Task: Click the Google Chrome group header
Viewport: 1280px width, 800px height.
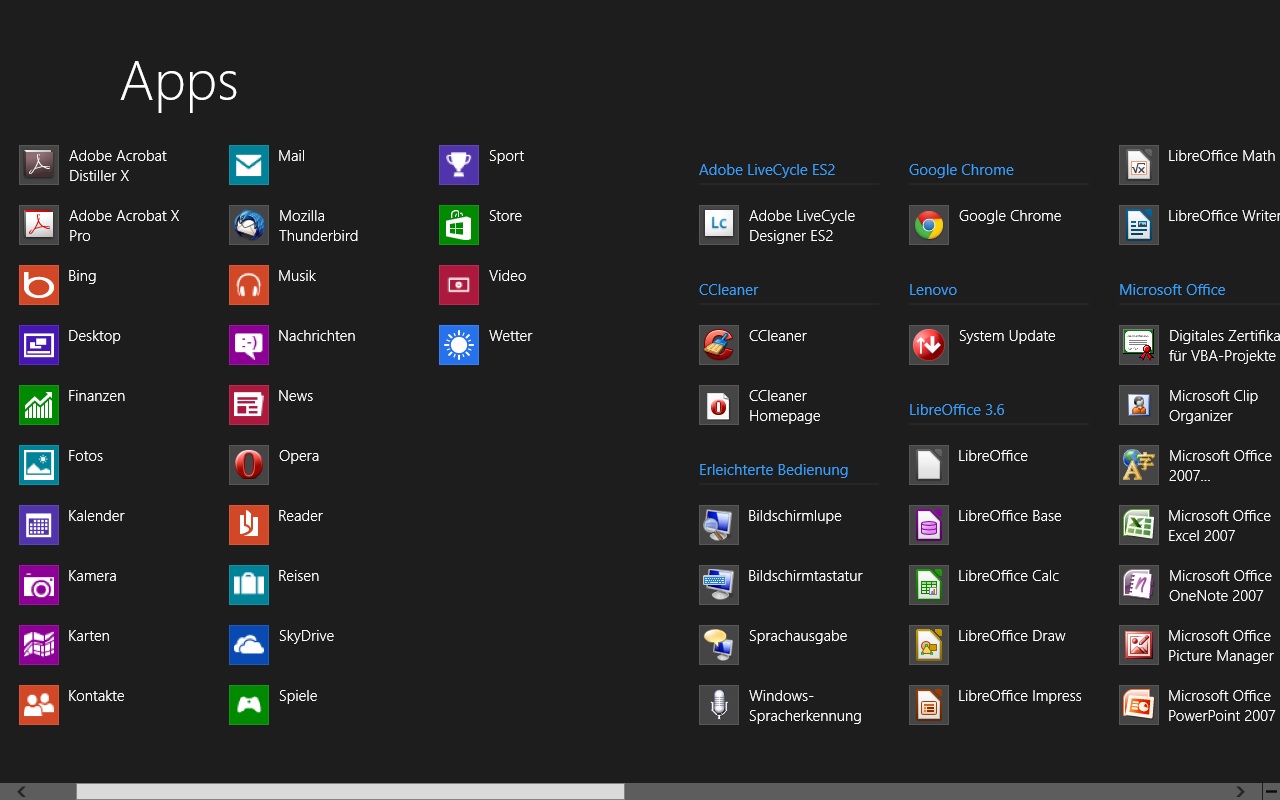Action: point(961,170)
